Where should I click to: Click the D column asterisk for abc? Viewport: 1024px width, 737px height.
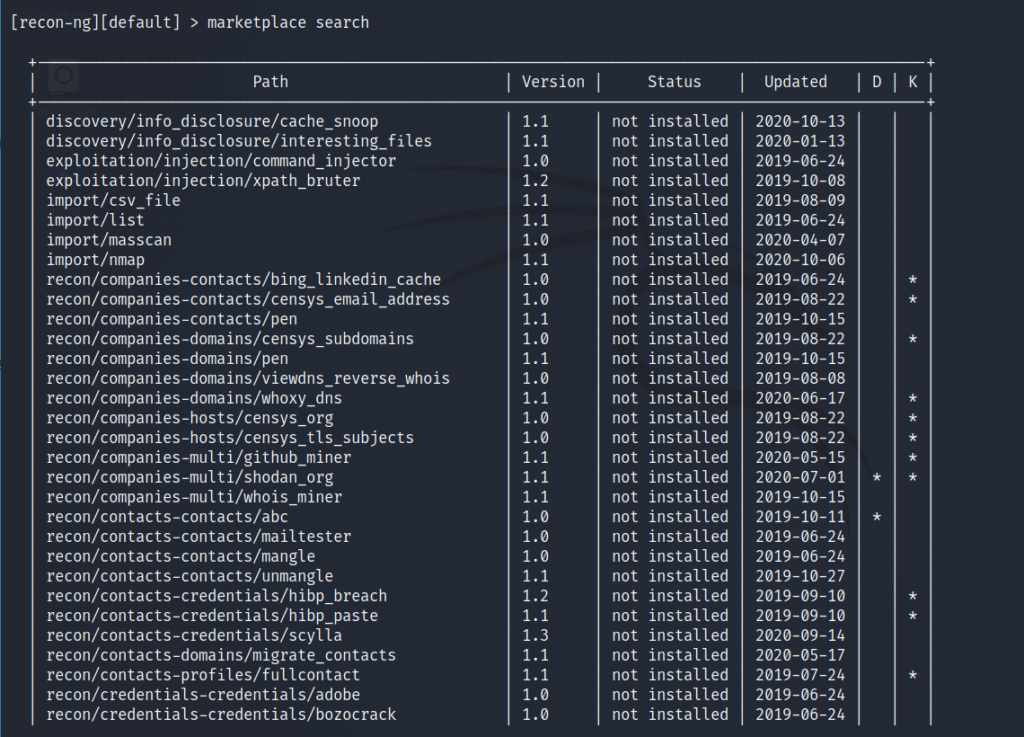[x=877, y=517]
